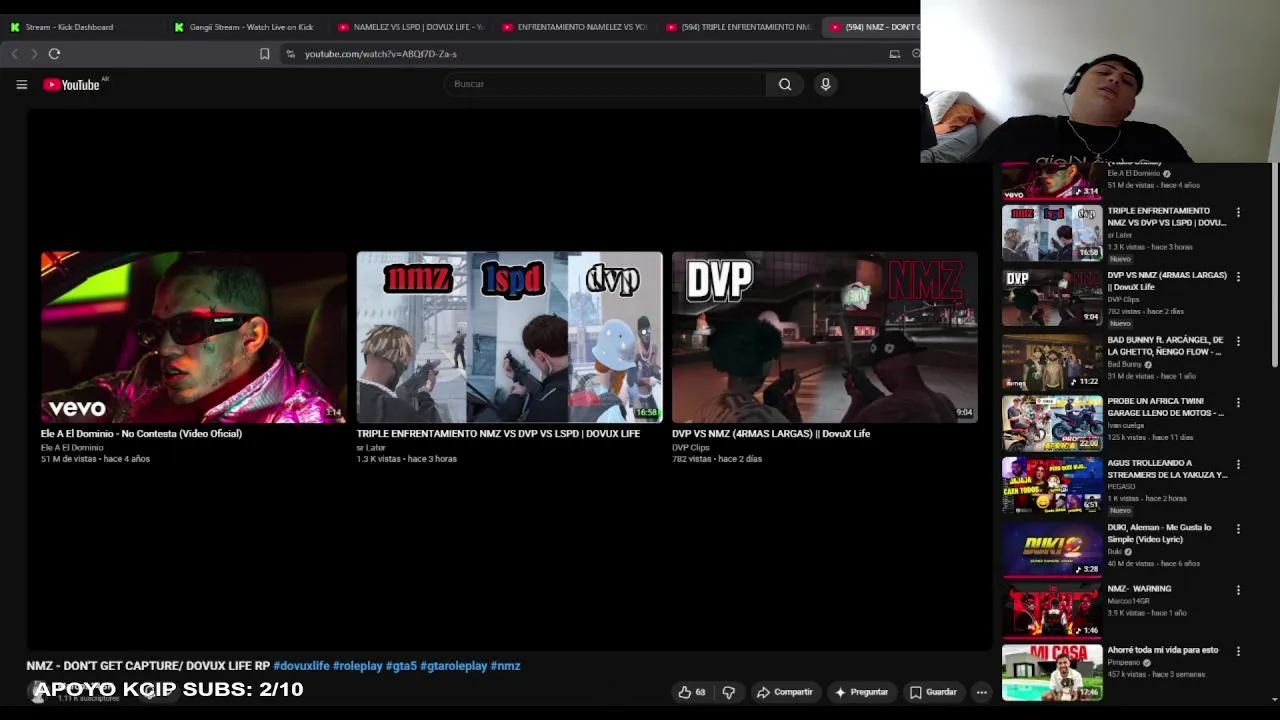Bookmark this page with the bookmark icon
Image resolution: width=1280 pixels, height=720 pixels.
pos(264,54)
